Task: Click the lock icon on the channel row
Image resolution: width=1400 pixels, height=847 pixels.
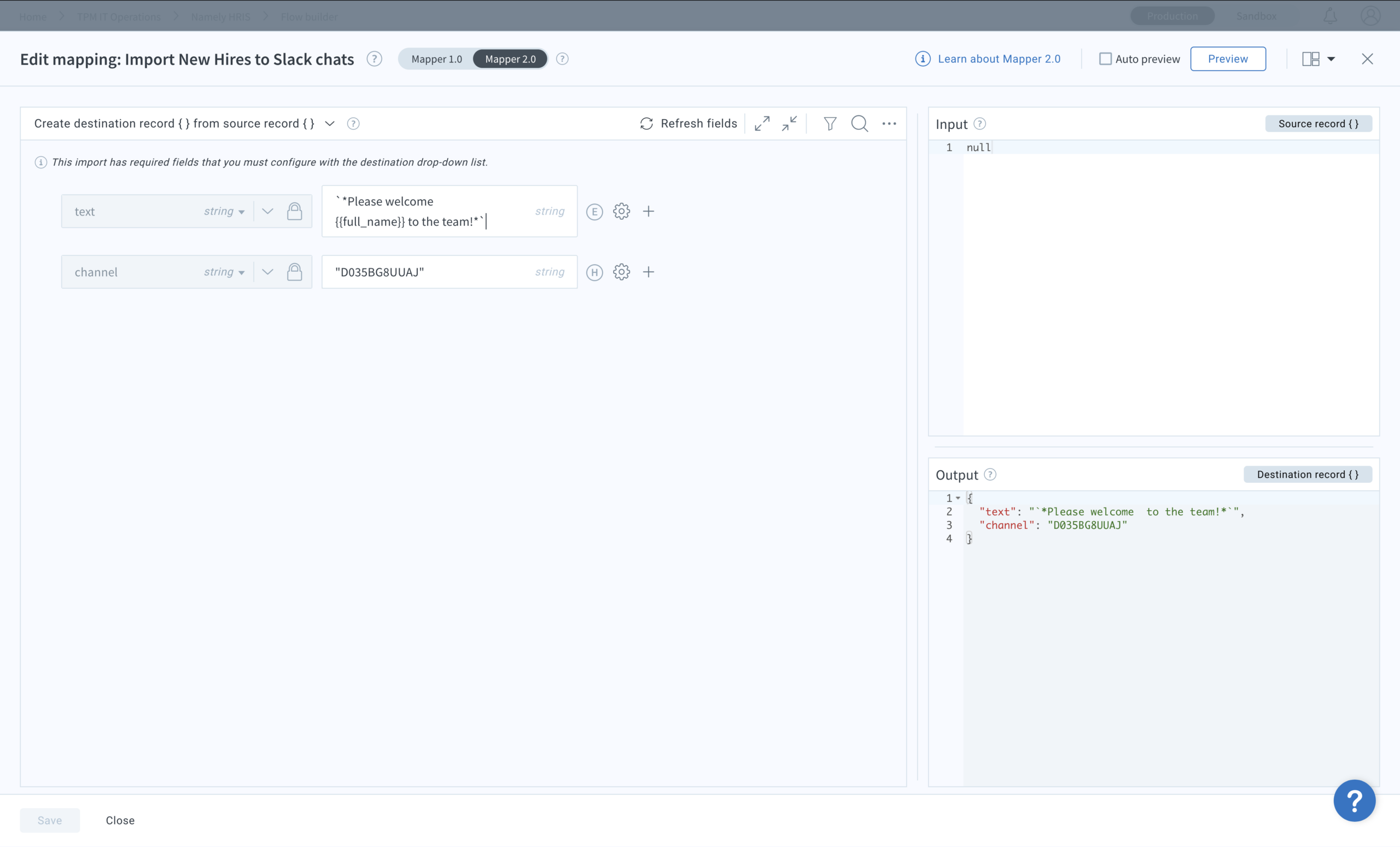Action: click(294, 272)
